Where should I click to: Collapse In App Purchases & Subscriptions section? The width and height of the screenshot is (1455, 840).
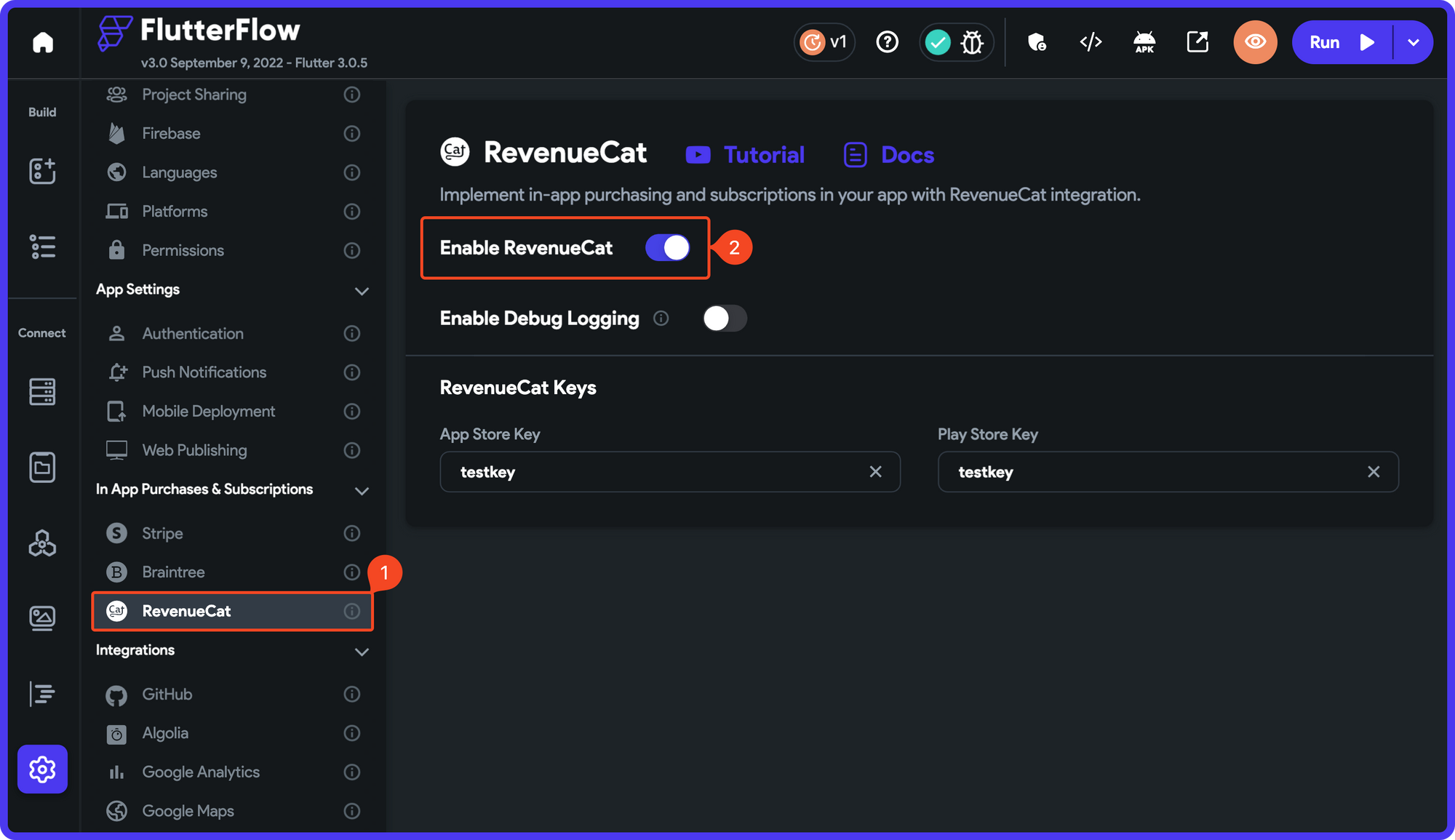pyautogui.click(x=362, y=491)
